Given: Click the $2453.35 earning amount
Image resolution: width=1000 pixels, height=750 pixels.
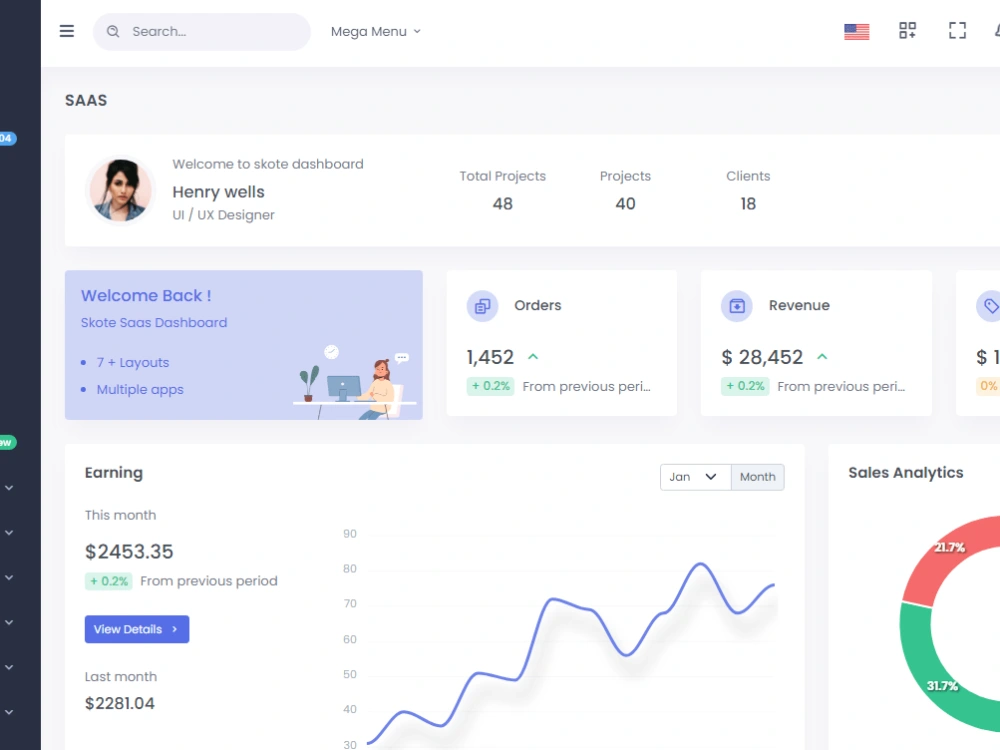Looking at the screenshot, I should 129,552.
